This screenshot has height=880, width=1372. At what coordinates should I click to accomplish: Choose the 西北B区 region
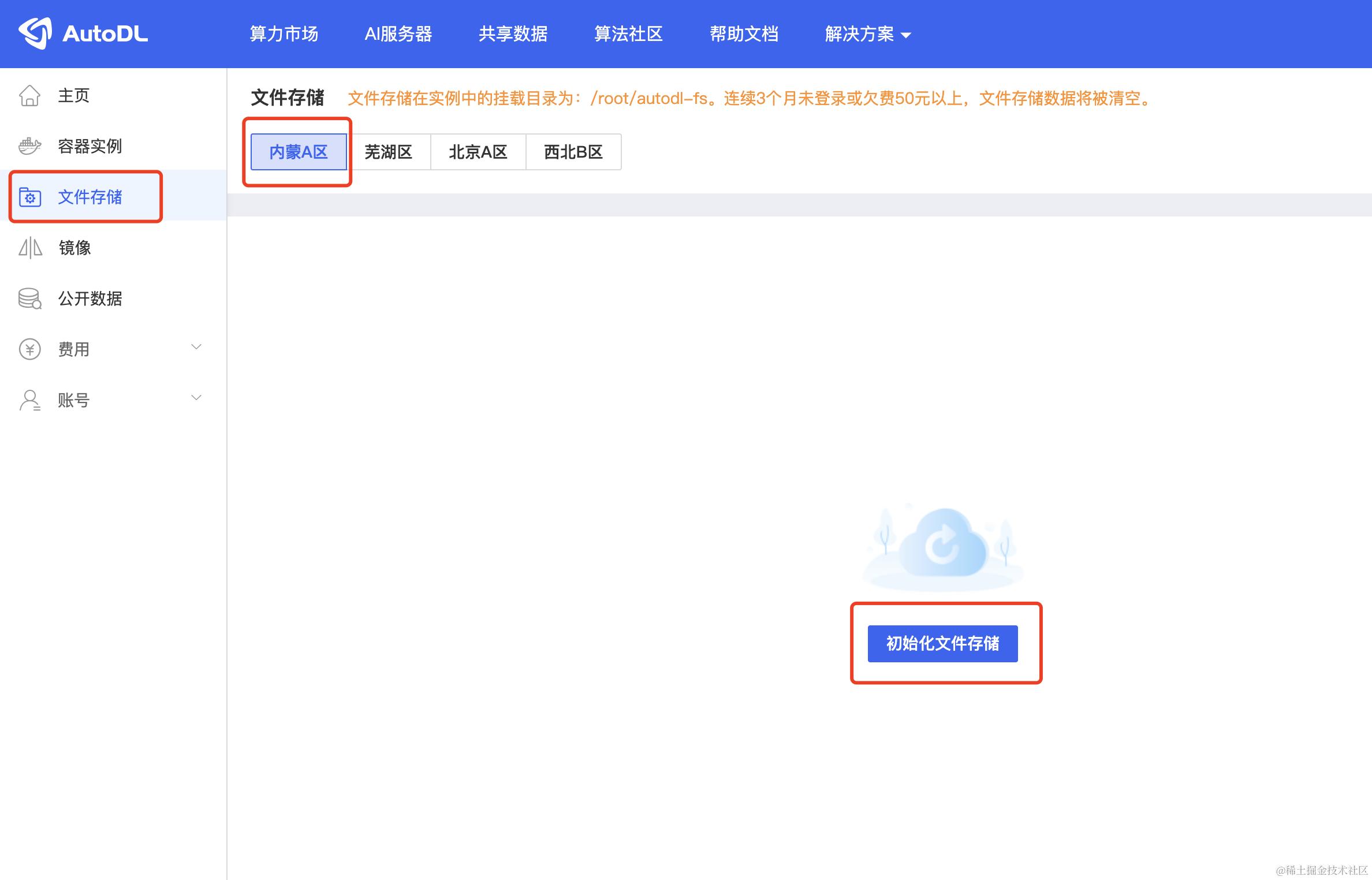pyautogui.click(x=573, y=152)
